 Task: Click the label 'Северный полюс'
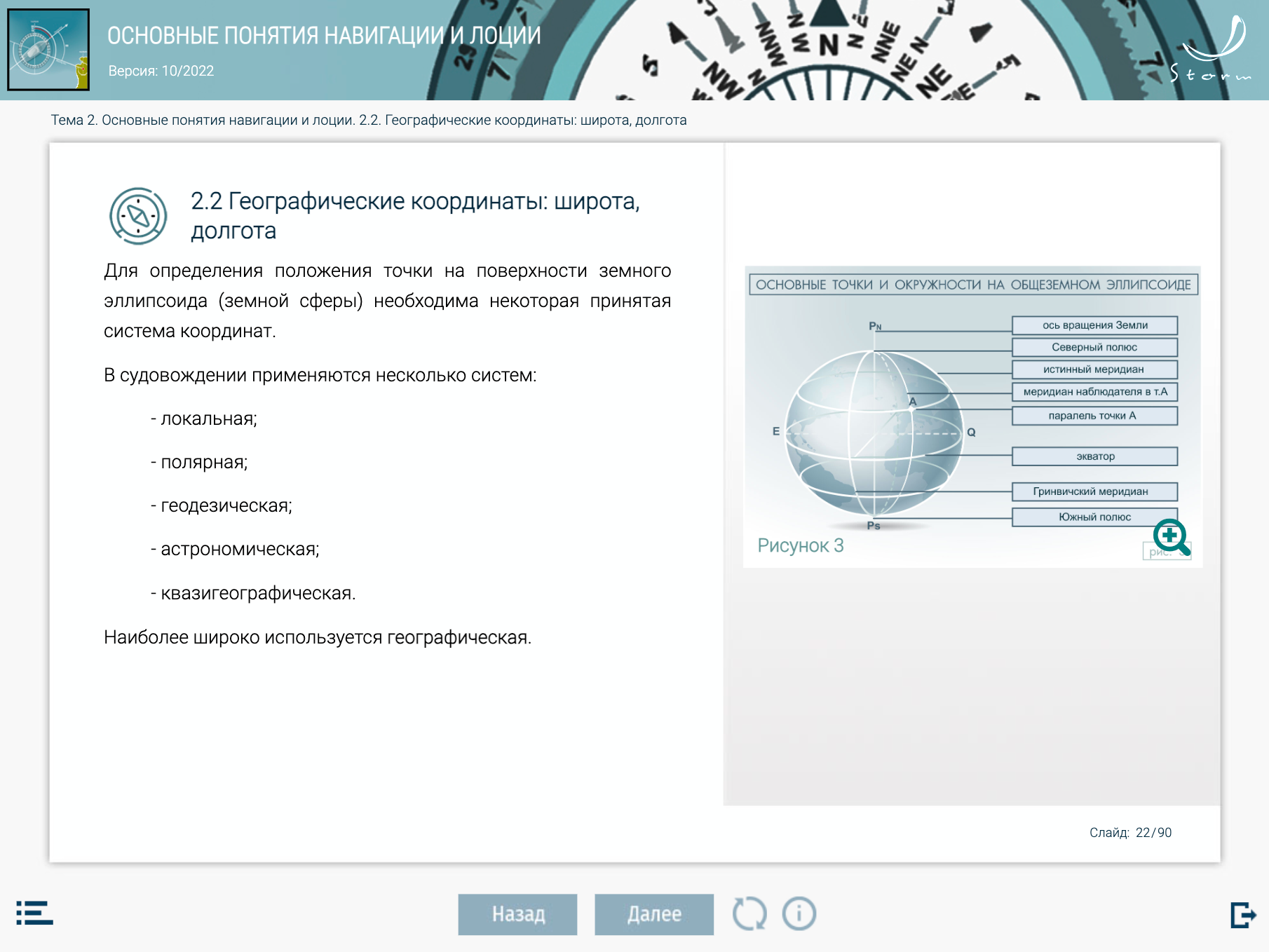(1094, 347)
